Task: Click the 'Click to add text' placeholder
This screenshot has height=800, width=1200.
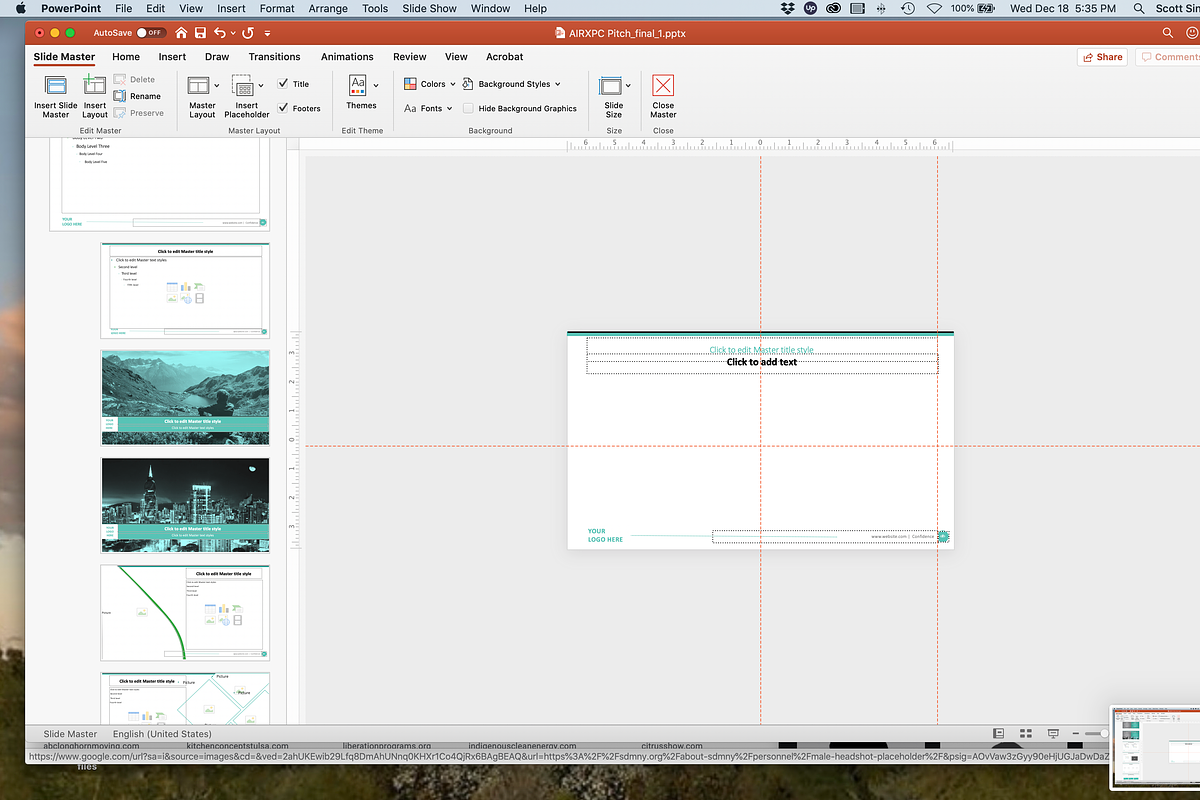Action: pyautogui.click(x=762, y=363)
